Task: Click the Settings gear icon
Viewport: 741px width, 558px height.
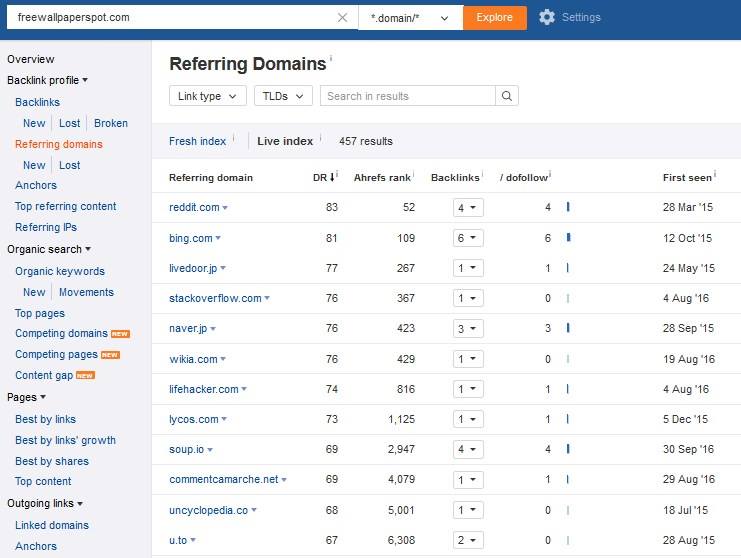Action: pos(547,17)
